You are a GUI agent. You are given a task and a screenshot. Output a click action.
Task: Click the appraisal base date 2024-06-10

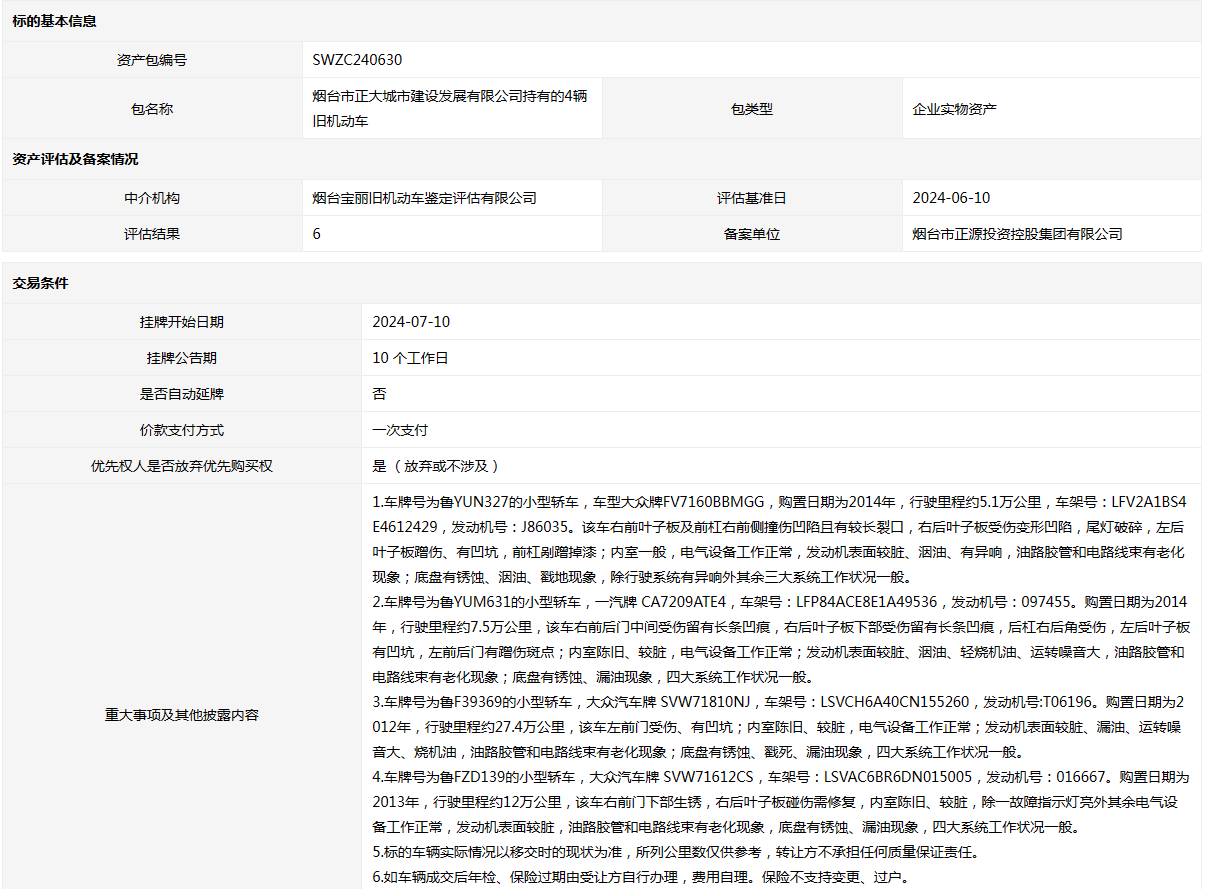[951, 198]
